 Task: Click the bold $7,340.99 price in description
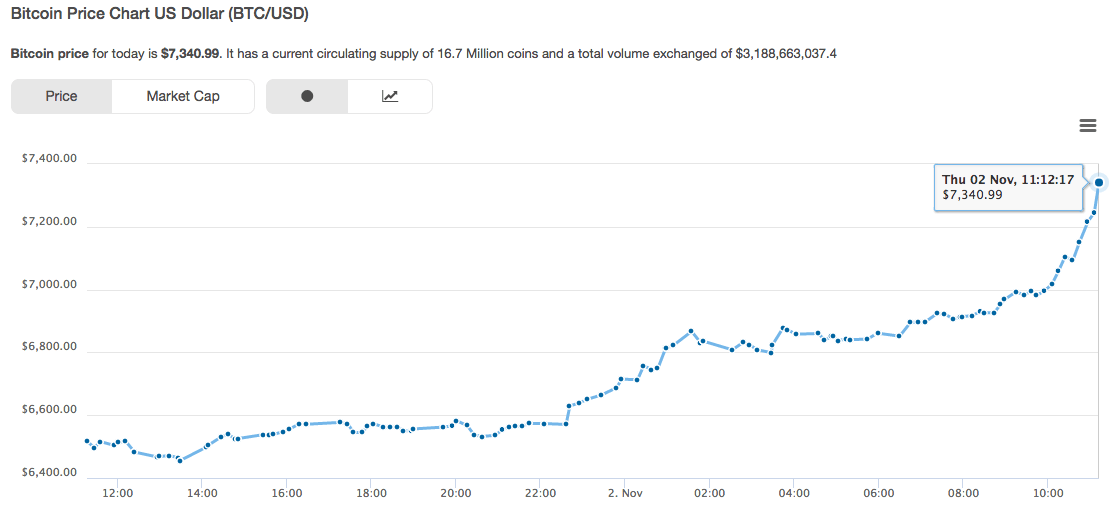189,53
